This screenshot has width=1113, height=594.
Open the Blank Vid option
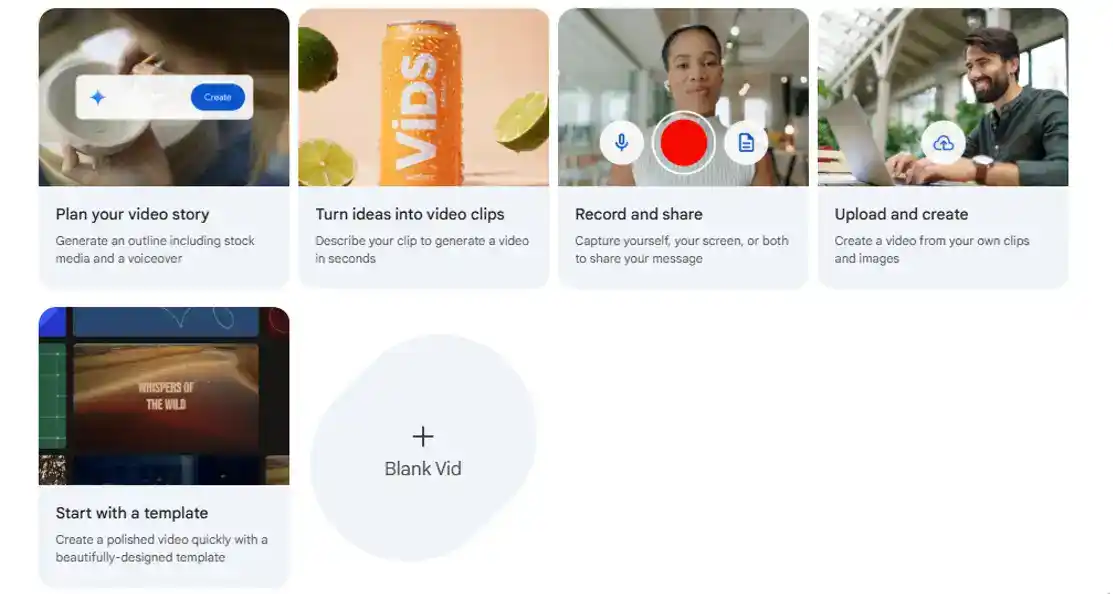pos(423,449)
